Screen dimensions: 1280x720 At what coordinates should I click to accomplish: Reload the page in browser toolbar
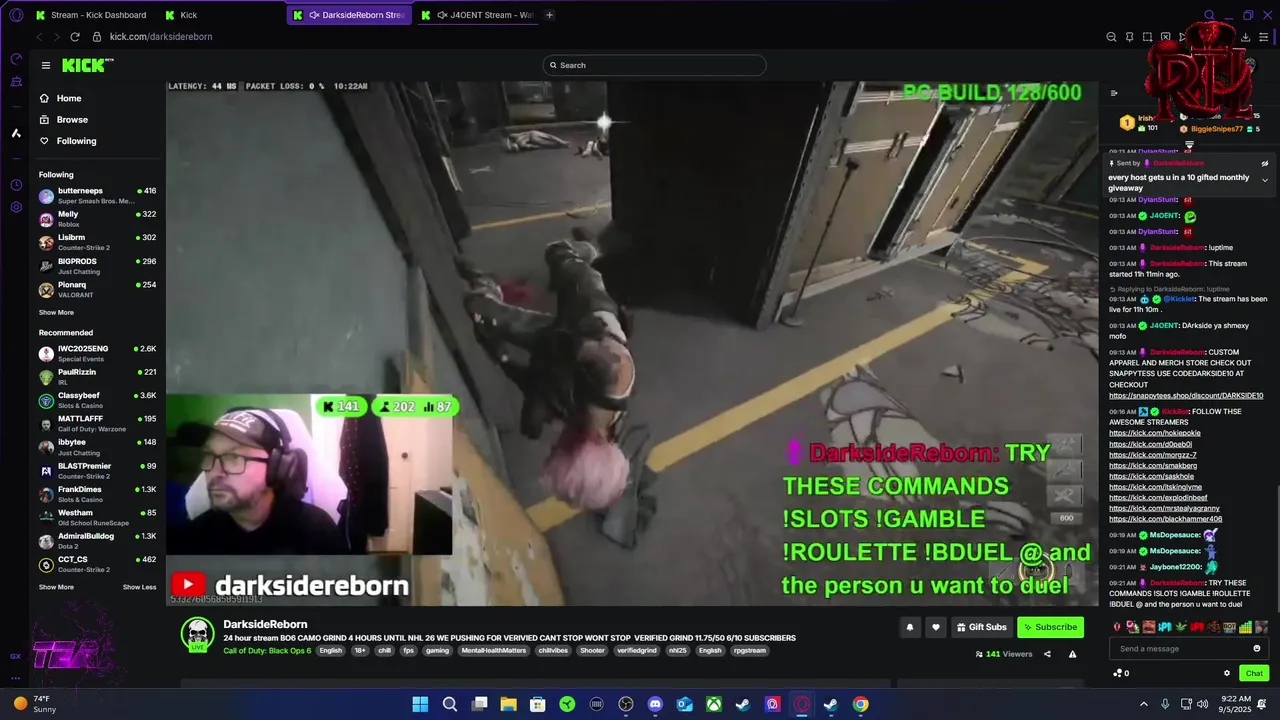click(x=74, y=37)
